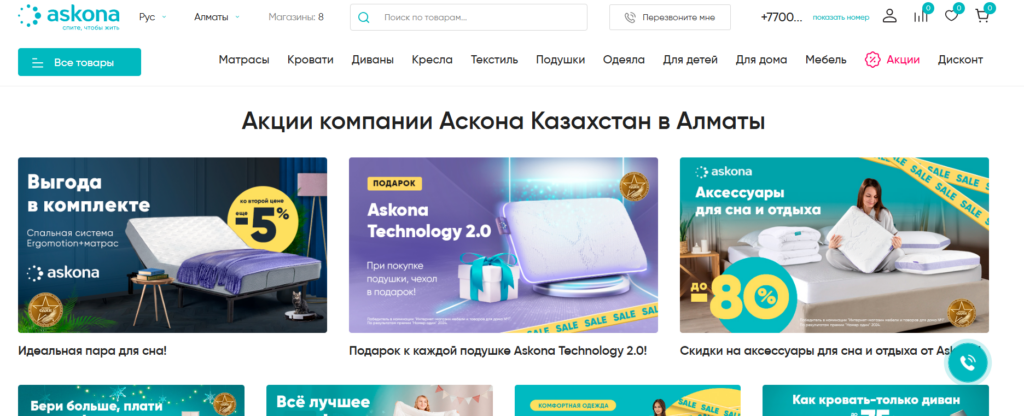This screenshot has width=1024, height=416.
Task: Click the search magnifier icon
Action: [x=364, y=18]
